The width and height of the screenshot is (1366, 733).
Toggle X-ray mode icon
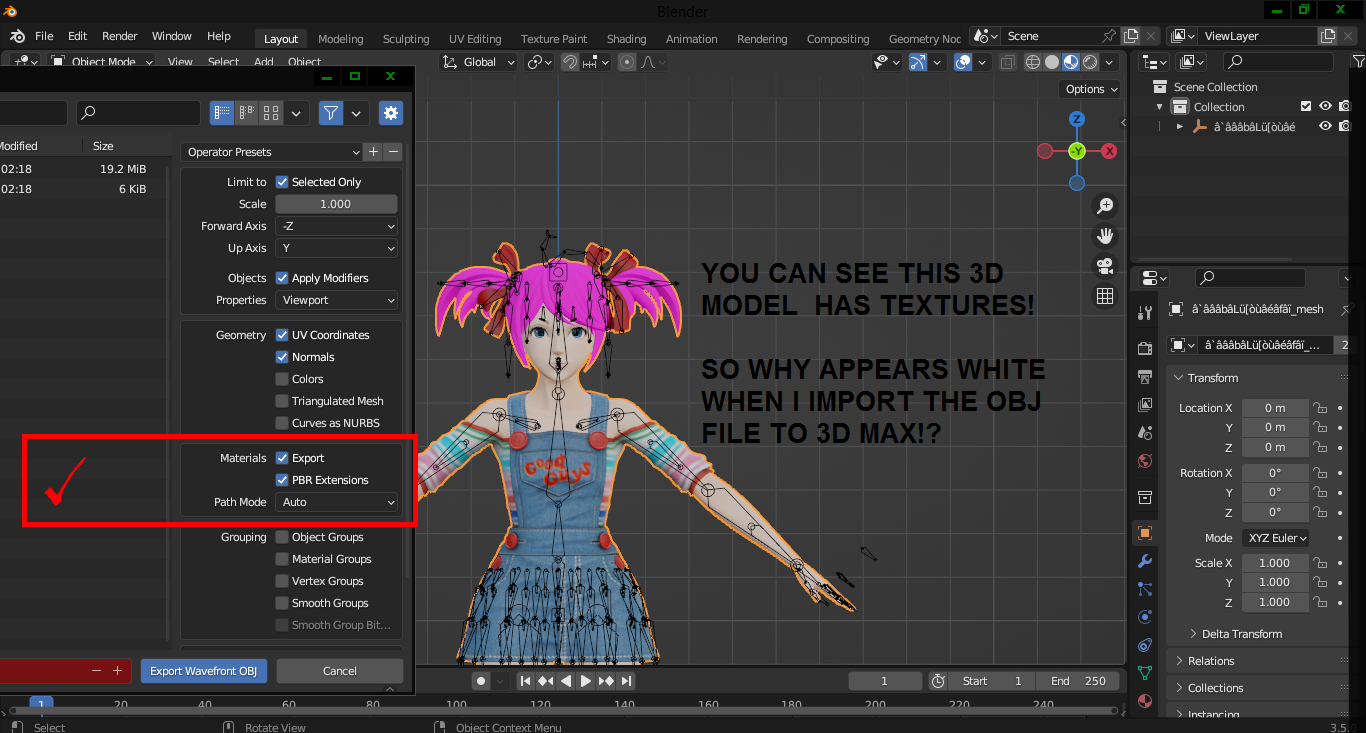coord(1007,62)
